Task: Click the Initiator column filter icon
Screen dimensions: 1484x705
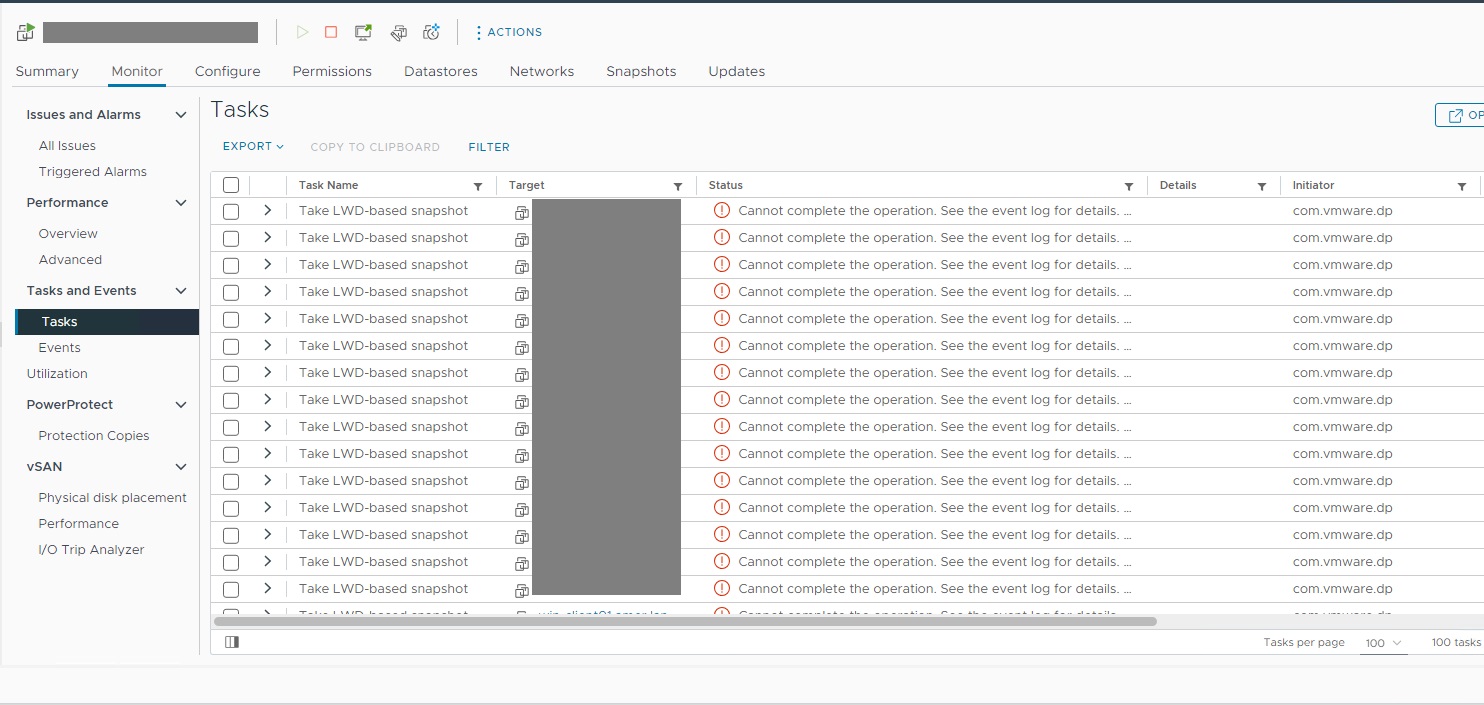Action: tap(1461, 186)
